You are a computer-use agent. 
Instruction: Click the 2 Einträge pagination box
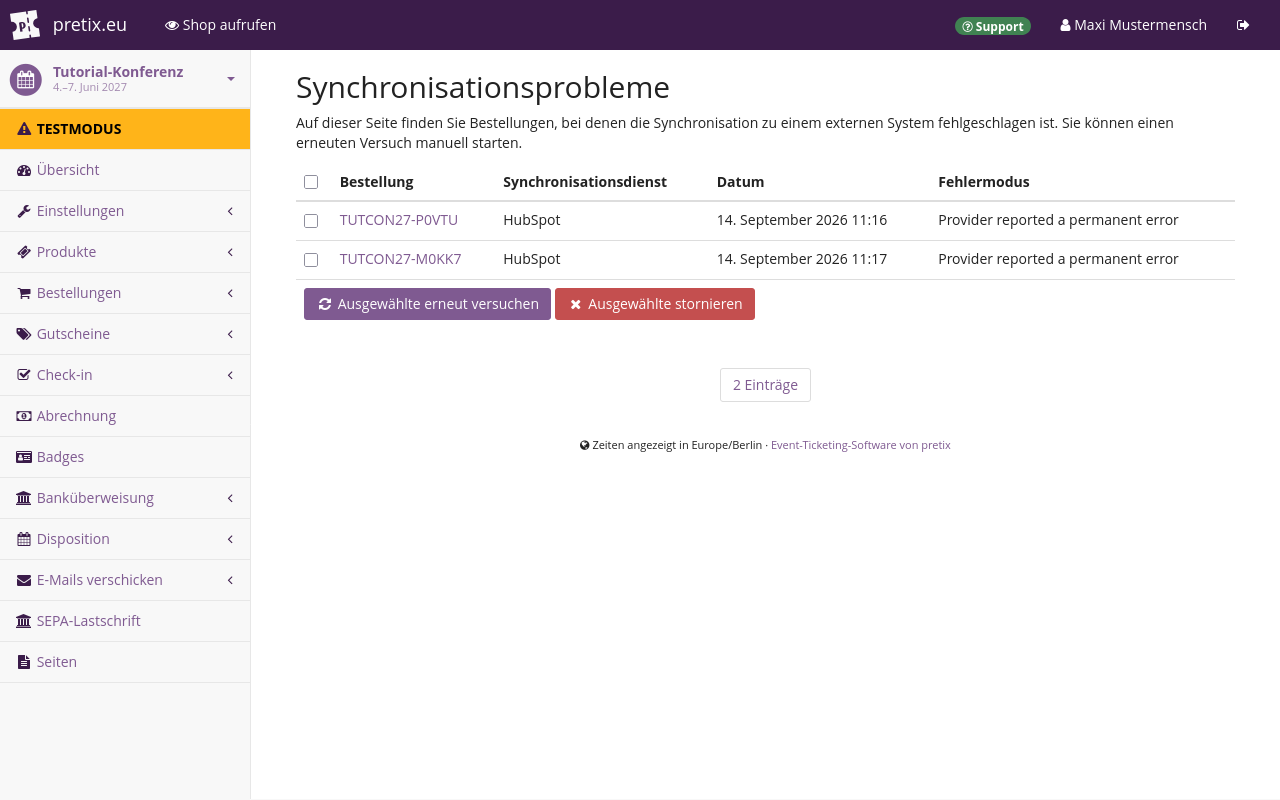765,385
